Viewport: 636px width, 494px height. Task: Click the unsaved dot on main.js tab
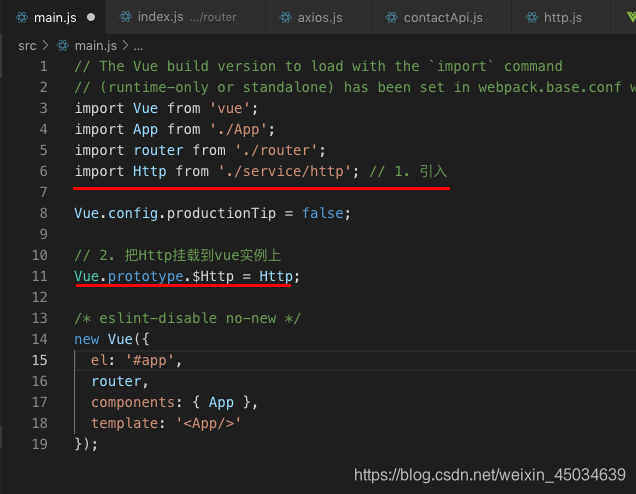click(x=91, y=17)
